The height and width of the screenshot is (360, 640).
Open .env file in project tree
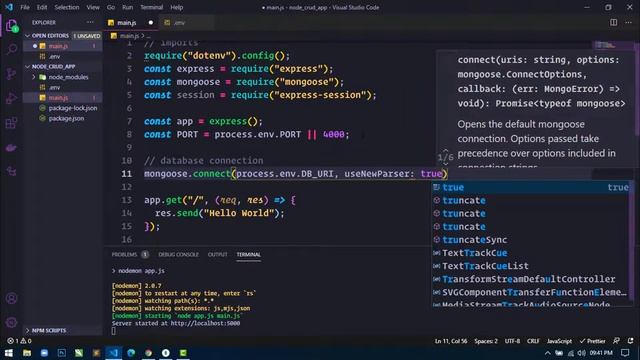[63, 87]
